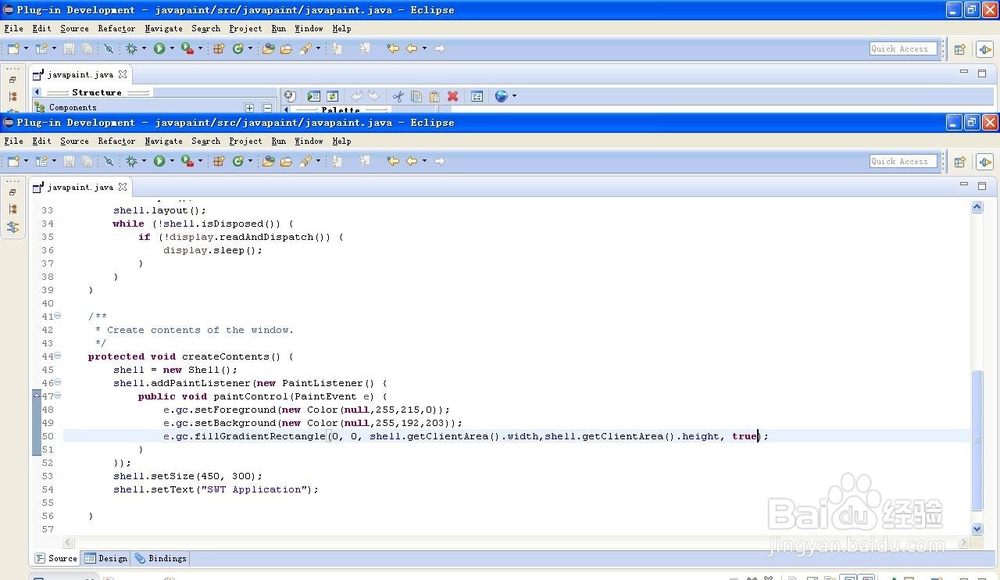Click New Java Package icon in front window
Screen dimensions: 1000x580
tap(219, 161)
